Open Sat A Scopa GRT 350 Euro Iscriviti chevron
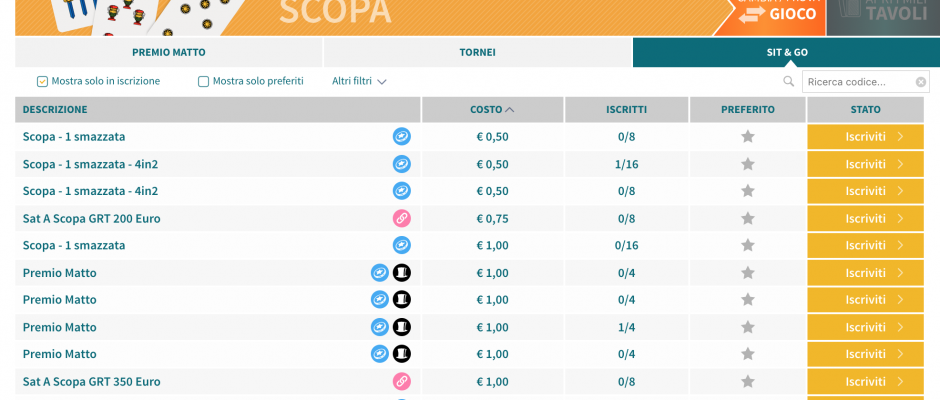The height and width of the screenshot is (400, 940). pyautogui.click(x=900, y=381)
